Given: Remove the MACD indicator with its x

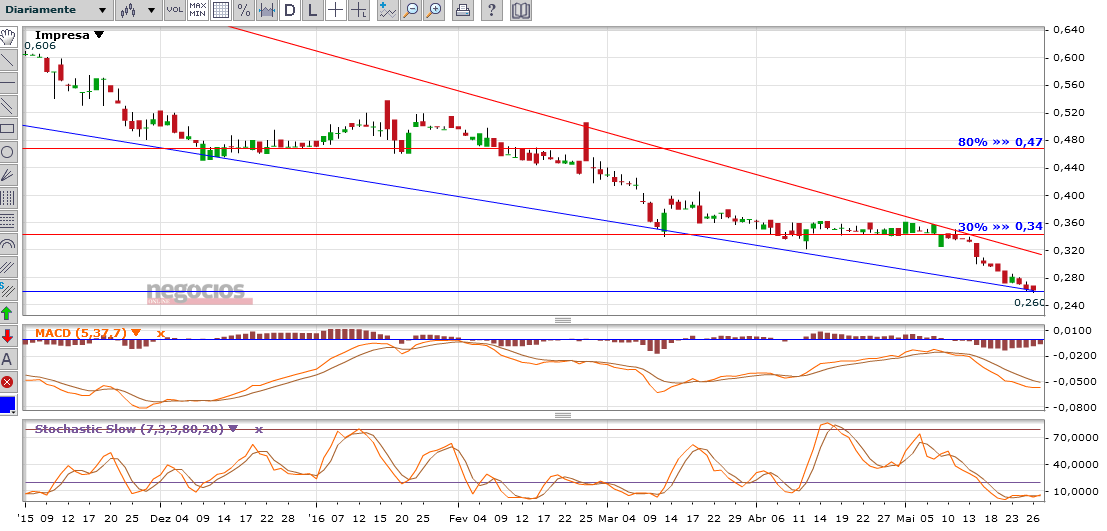Looking at the screenshot, I should coord(161,333).
